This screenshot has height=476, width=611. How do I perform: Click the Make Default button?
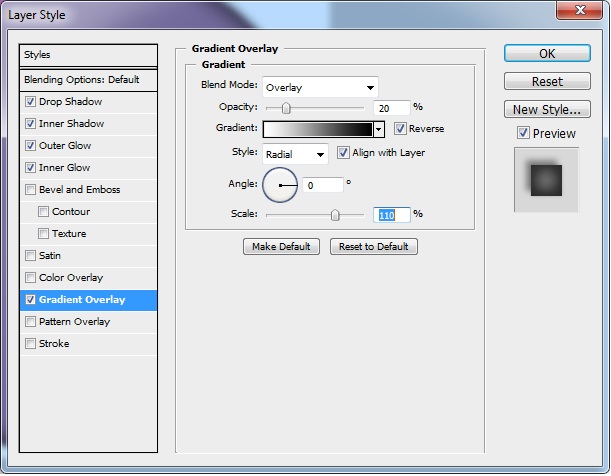281,247
